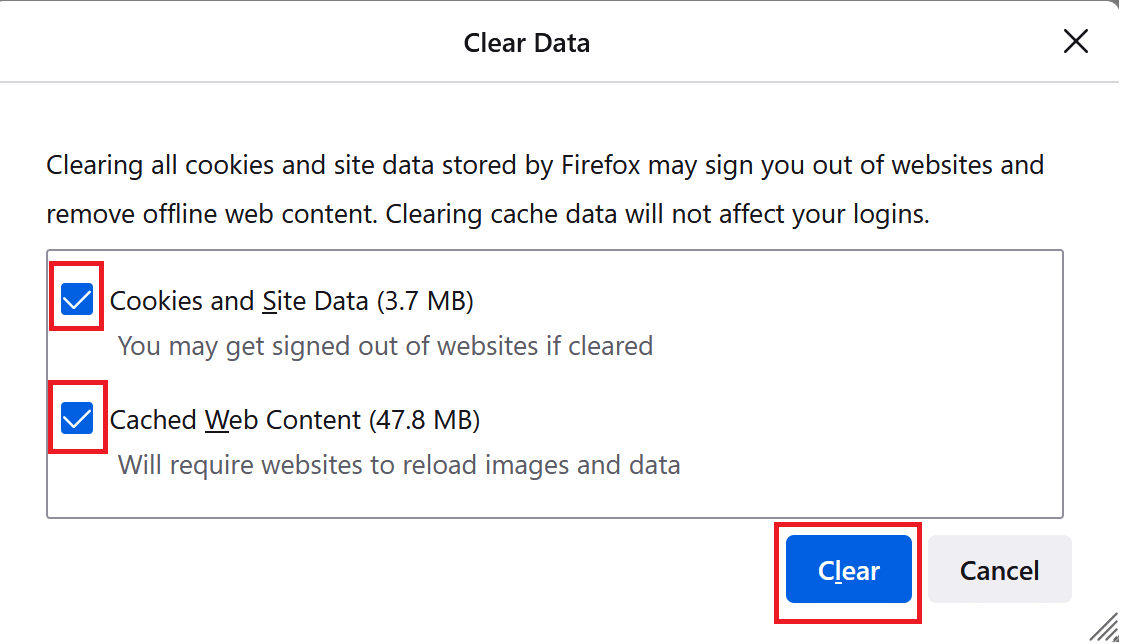
Task: Toggle Cookies and Site Data selection off
Action: [76, 298]
